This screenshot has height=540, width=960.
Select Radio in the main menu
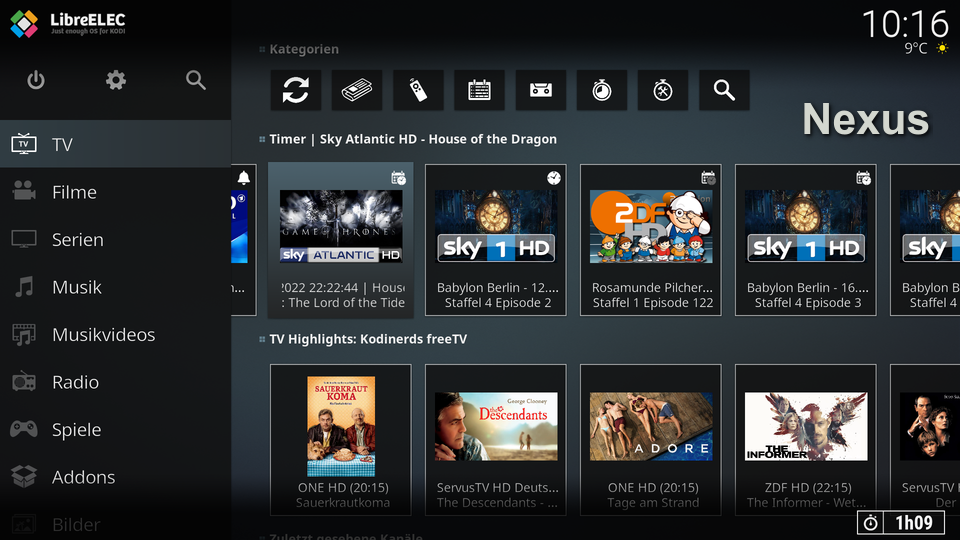pyautogui.click(x=116, y=382)
